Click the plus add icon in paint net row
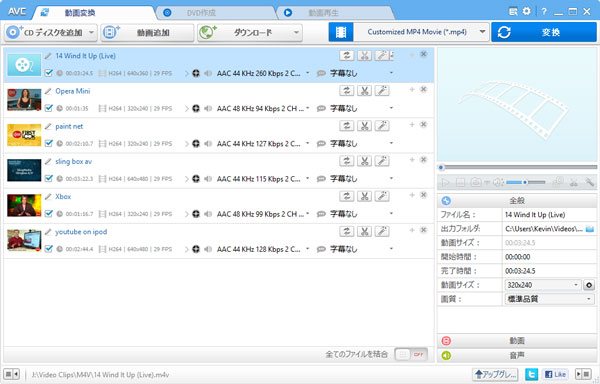Screen dimensions: 600x384 point(412,125)
